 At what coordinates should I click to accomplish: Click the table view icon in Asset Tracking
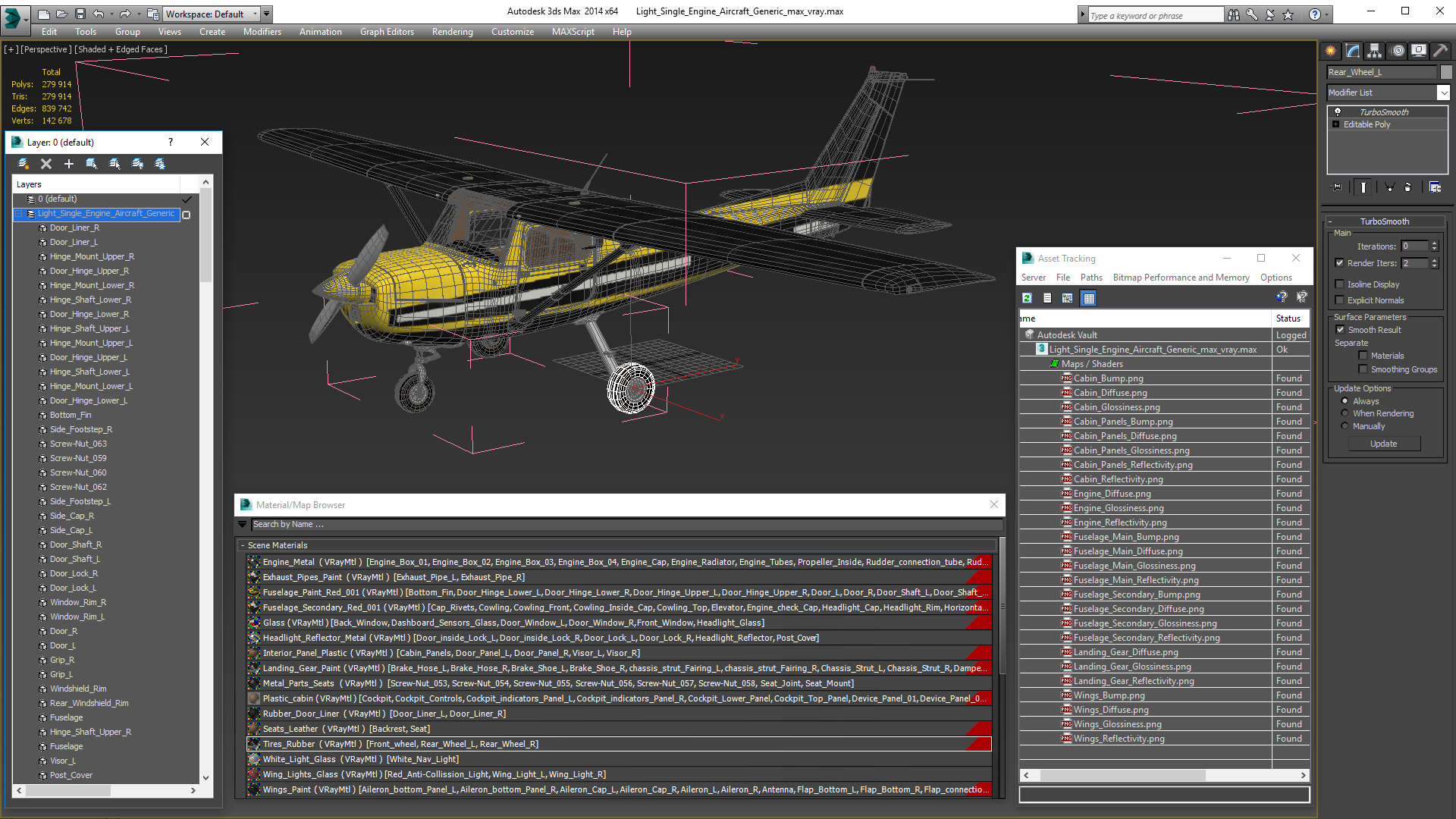coord(1089,298)
